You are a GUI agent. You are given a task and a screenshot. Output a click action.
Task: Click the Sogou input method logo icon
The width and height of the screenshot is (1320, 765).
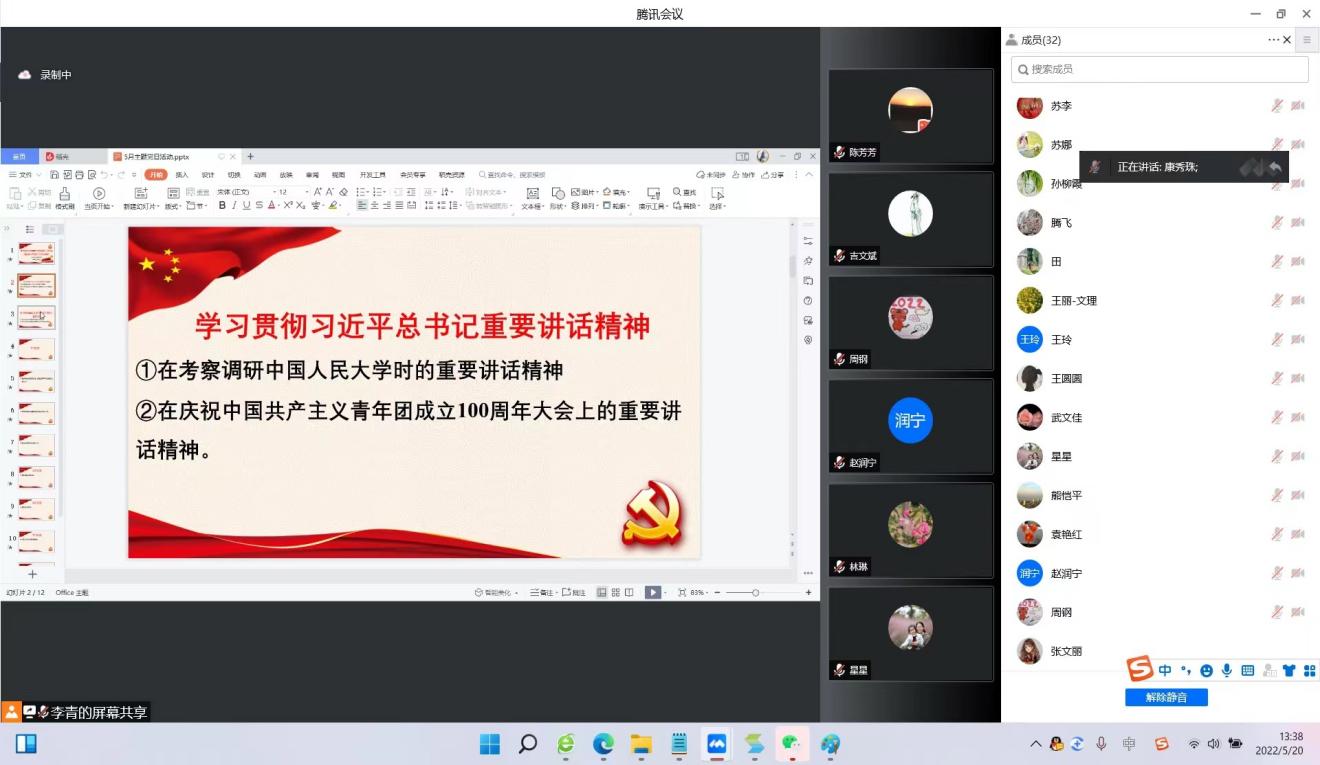coord(1140,669)
